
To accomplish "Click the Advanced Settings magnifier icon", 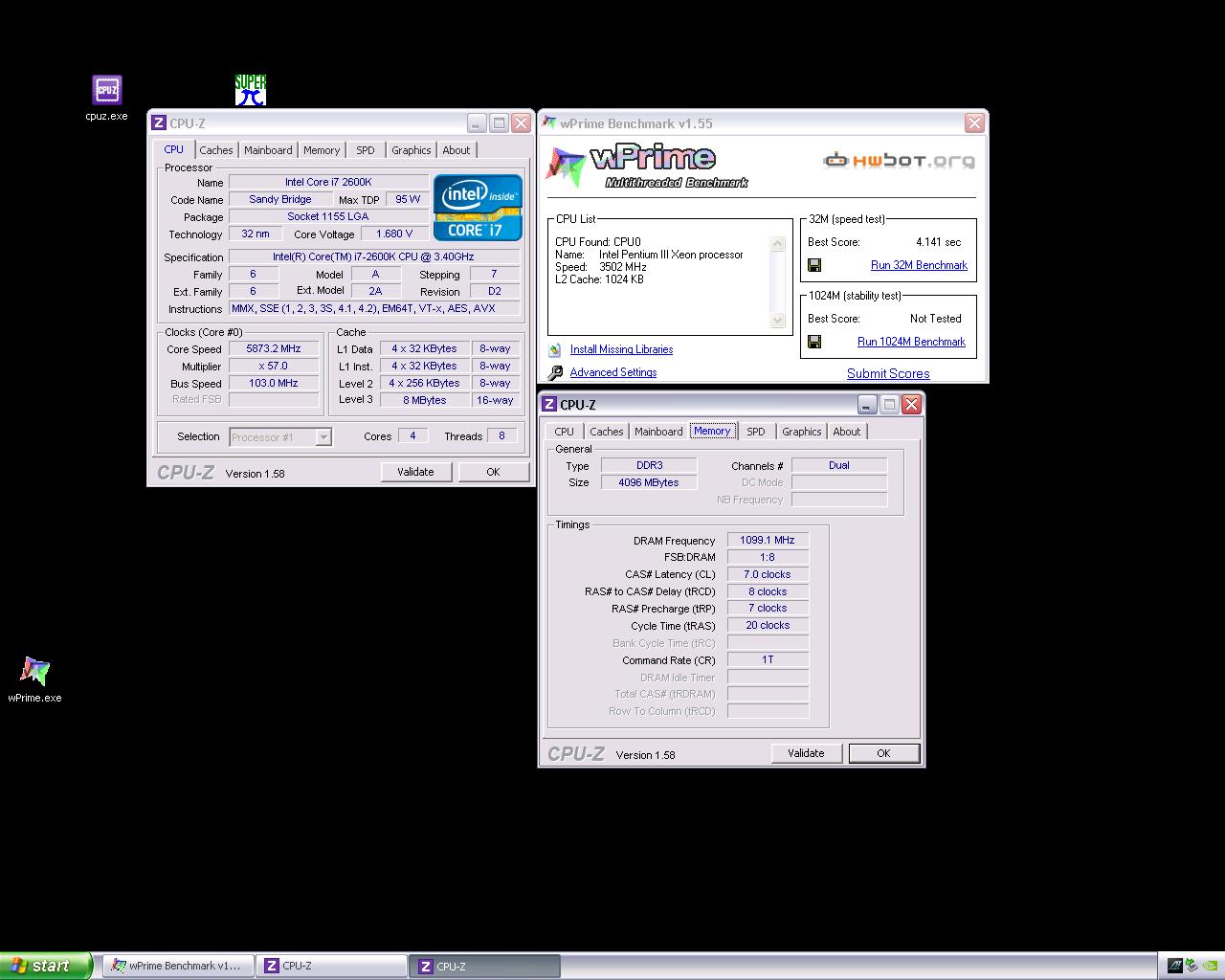I will pos(555,372).
